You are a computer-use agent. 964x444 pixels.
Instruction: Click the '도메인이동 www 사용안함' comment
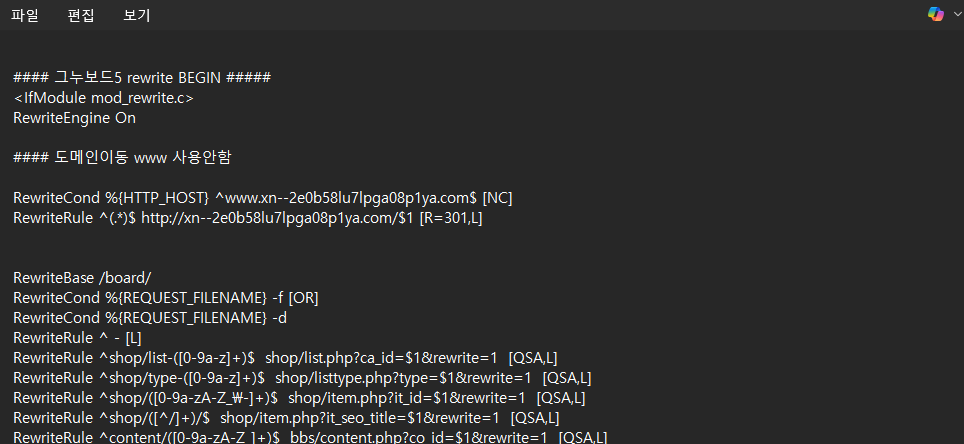coord(122,158)
